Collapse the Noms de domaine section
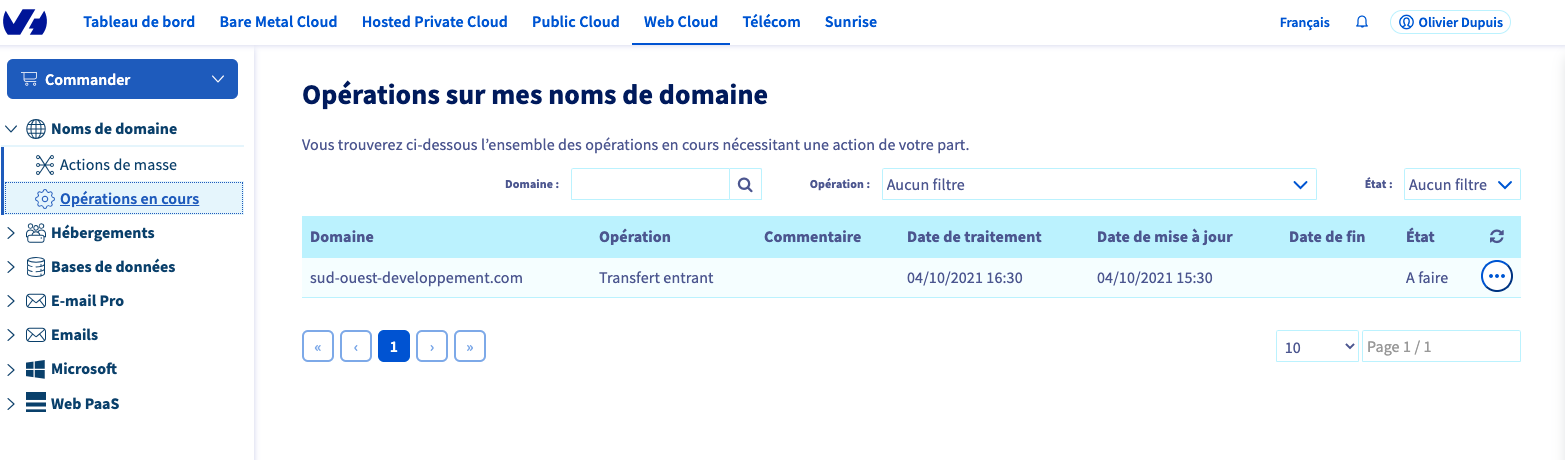Viewport: 1565px width, 460px height. 11,129
